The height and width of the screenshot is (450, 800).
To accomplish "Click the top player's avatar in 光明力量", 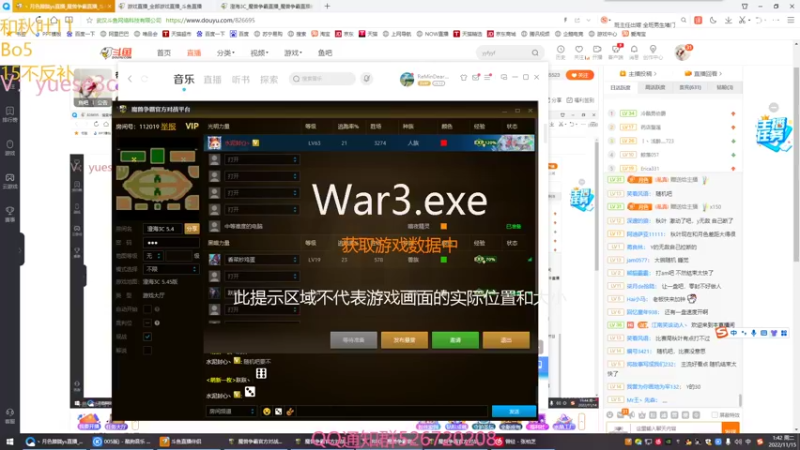I will tap(214, 143).
